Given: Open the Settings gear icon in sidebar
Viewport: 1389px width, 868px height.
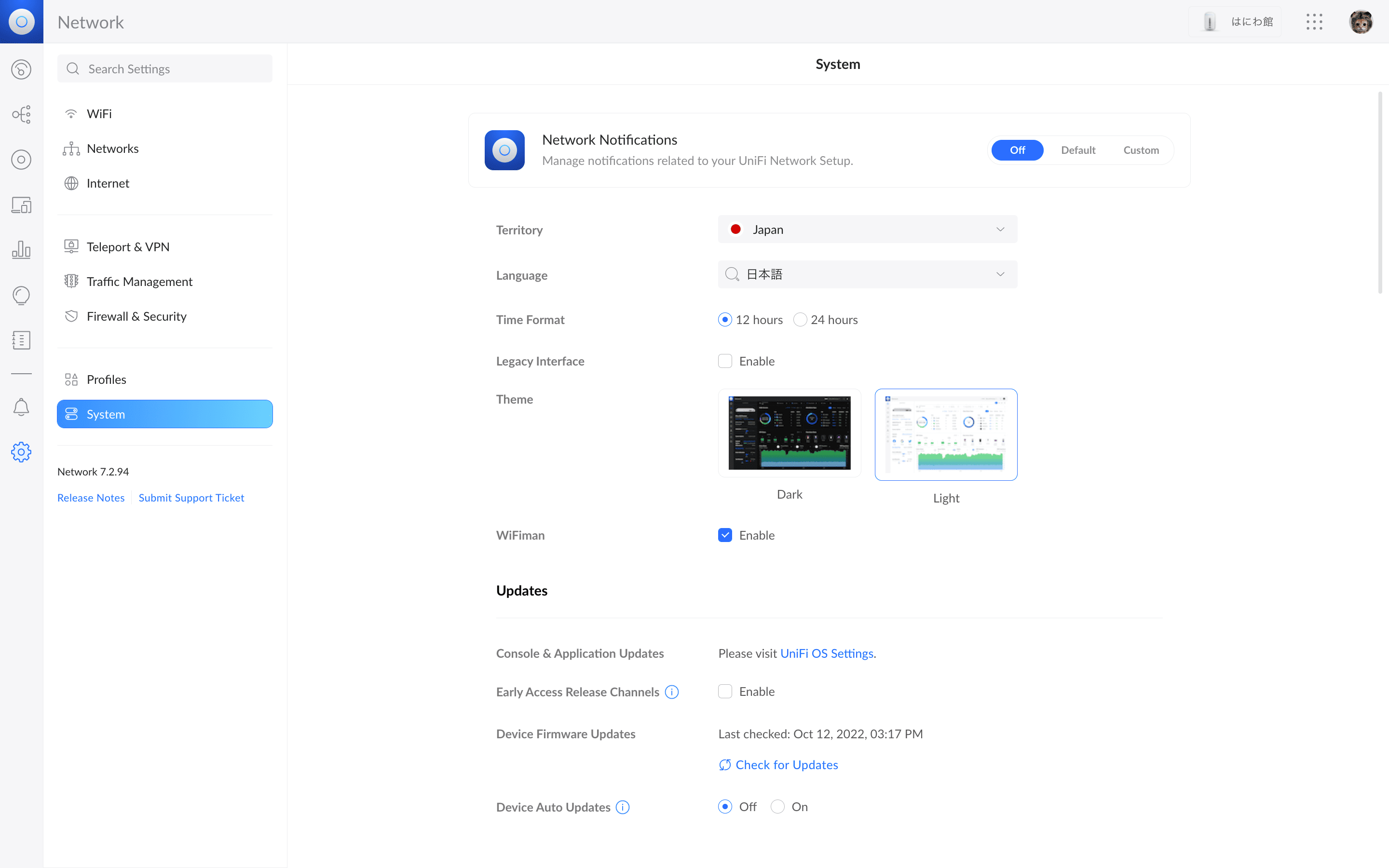Looking at the screenshot, I should [21, 452].
